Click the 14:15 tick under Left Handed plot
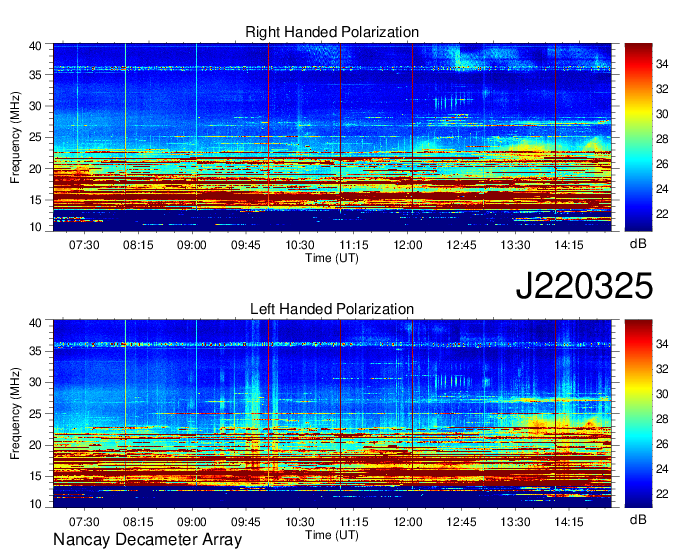The width and height of the screenshot is (680, 552). (569, 522)
